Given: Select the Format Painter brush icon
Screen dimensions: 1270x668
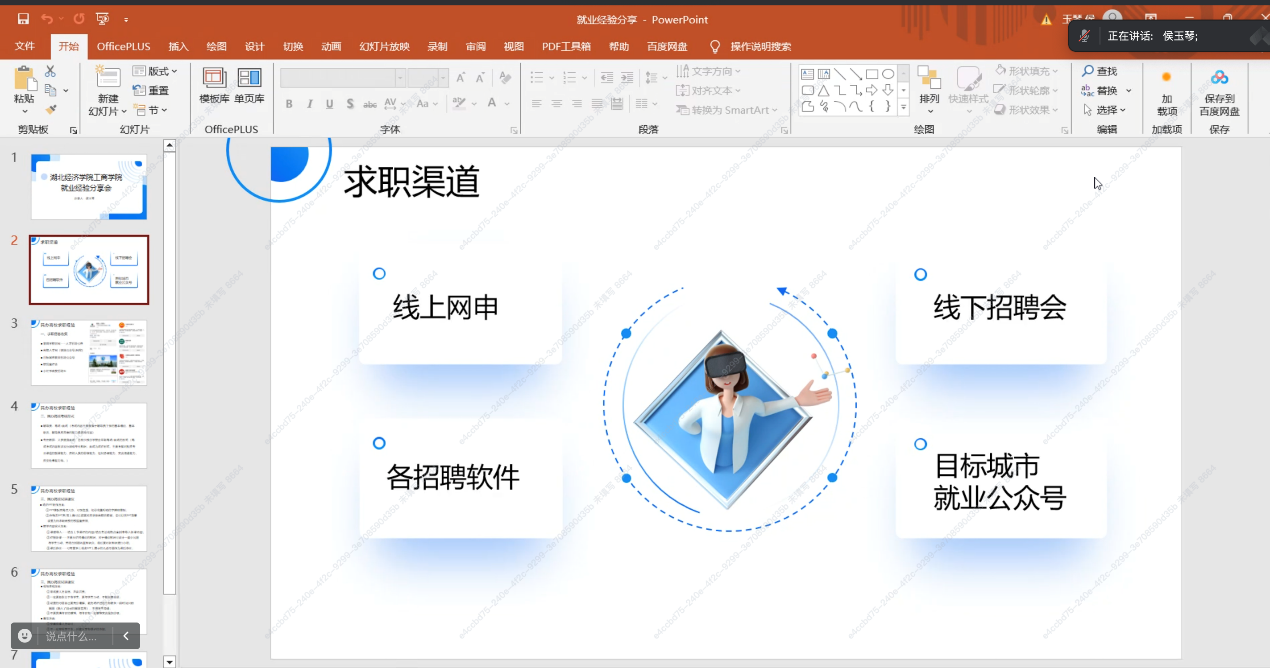Looking at the screenshot, I should (x=51, y=110).
